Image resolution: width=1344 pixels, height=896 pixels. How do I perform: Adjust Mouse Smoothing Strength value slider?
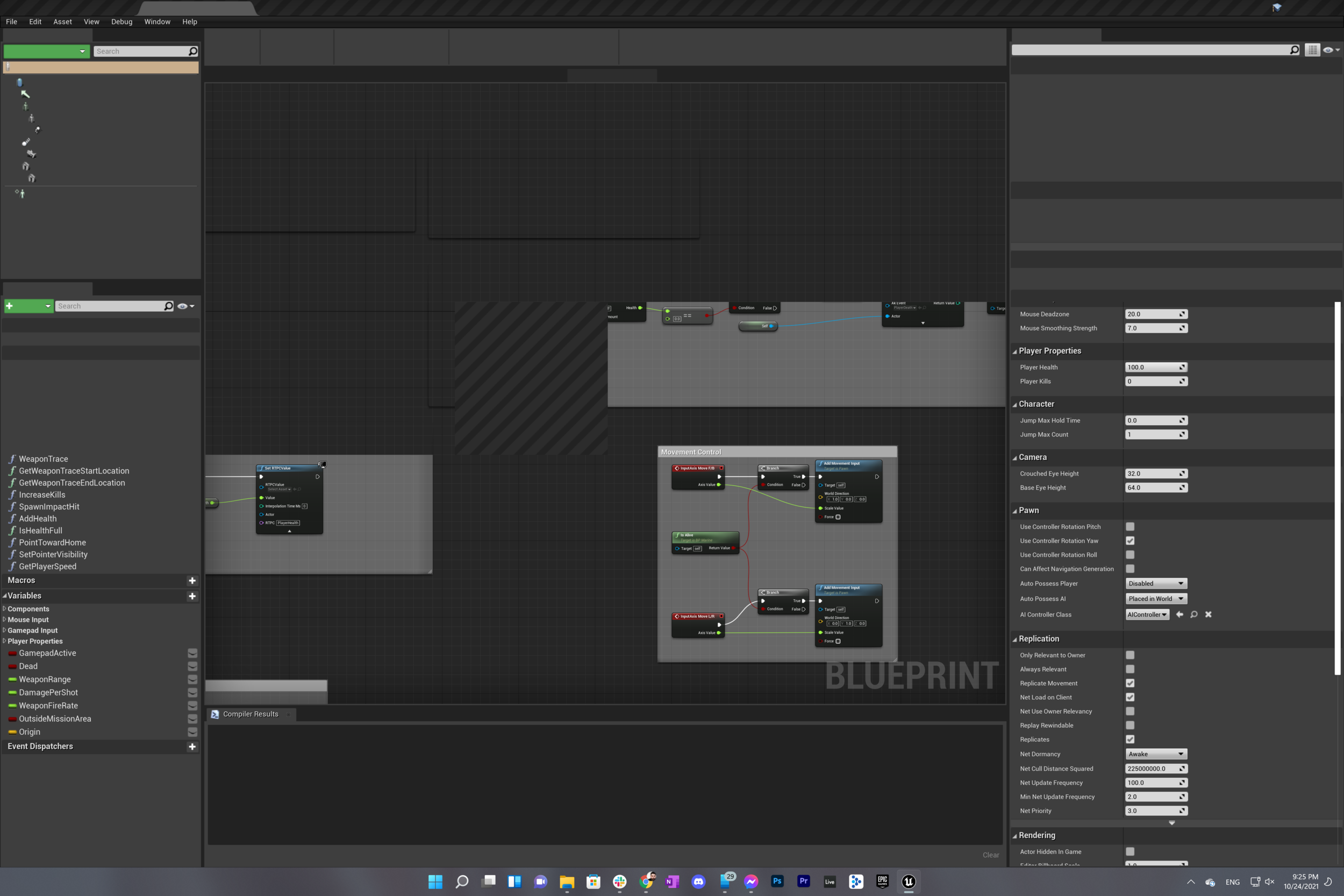pyautogui.click(x=1156, y=328)
